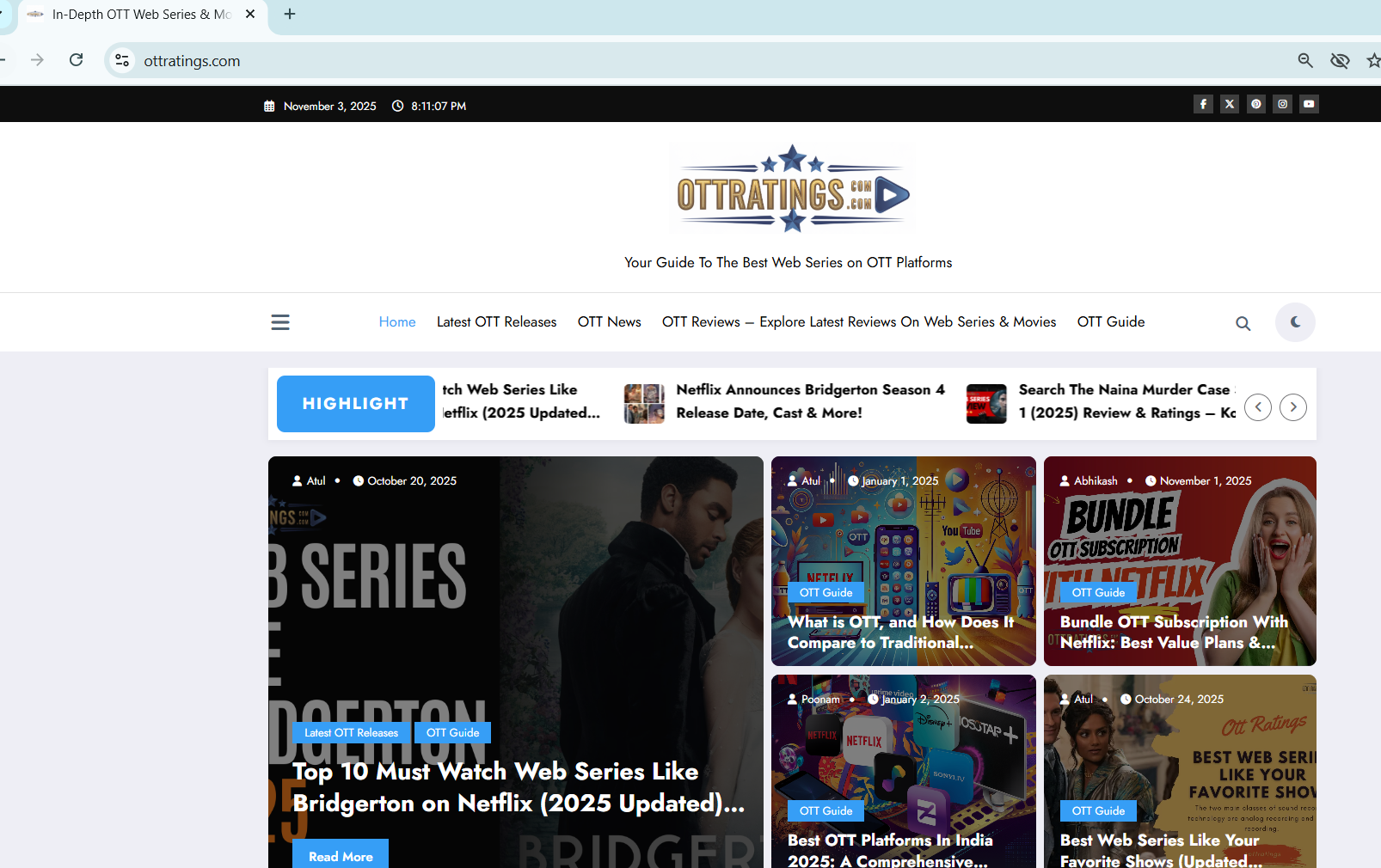Viewport: 1381px width, 868px height.
Task: Open Bundle OTT Subscription With Netflix headline
Action: [1174, 633]
